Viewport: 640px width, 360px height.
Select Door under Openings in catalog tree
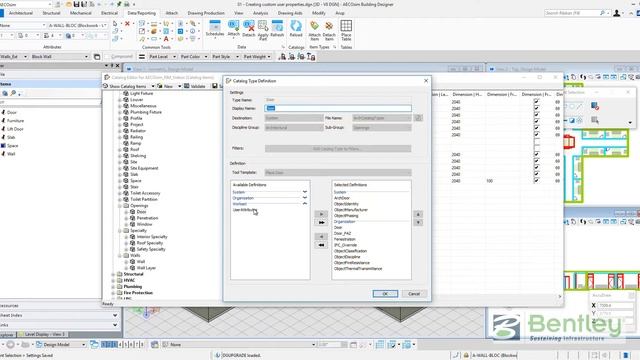click(x=141, y=212)
